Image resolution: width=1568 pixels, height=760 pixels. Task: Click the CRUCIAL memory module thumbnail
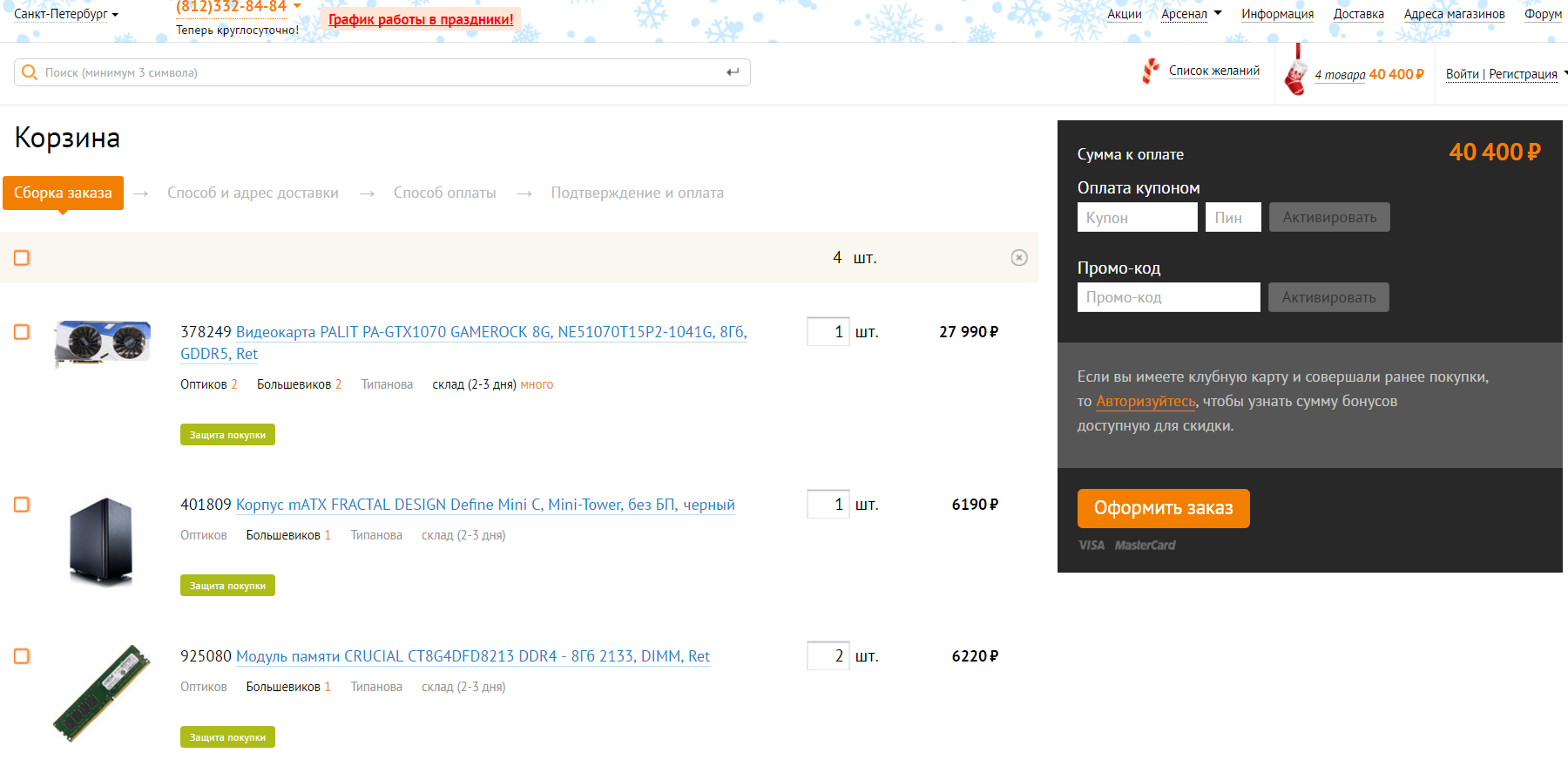[x=101, y=694]
